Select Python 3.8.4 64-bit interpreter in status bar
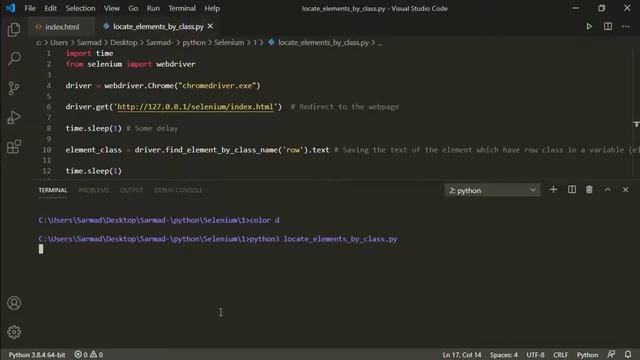640x360 pixels. [x=37, y=355]
